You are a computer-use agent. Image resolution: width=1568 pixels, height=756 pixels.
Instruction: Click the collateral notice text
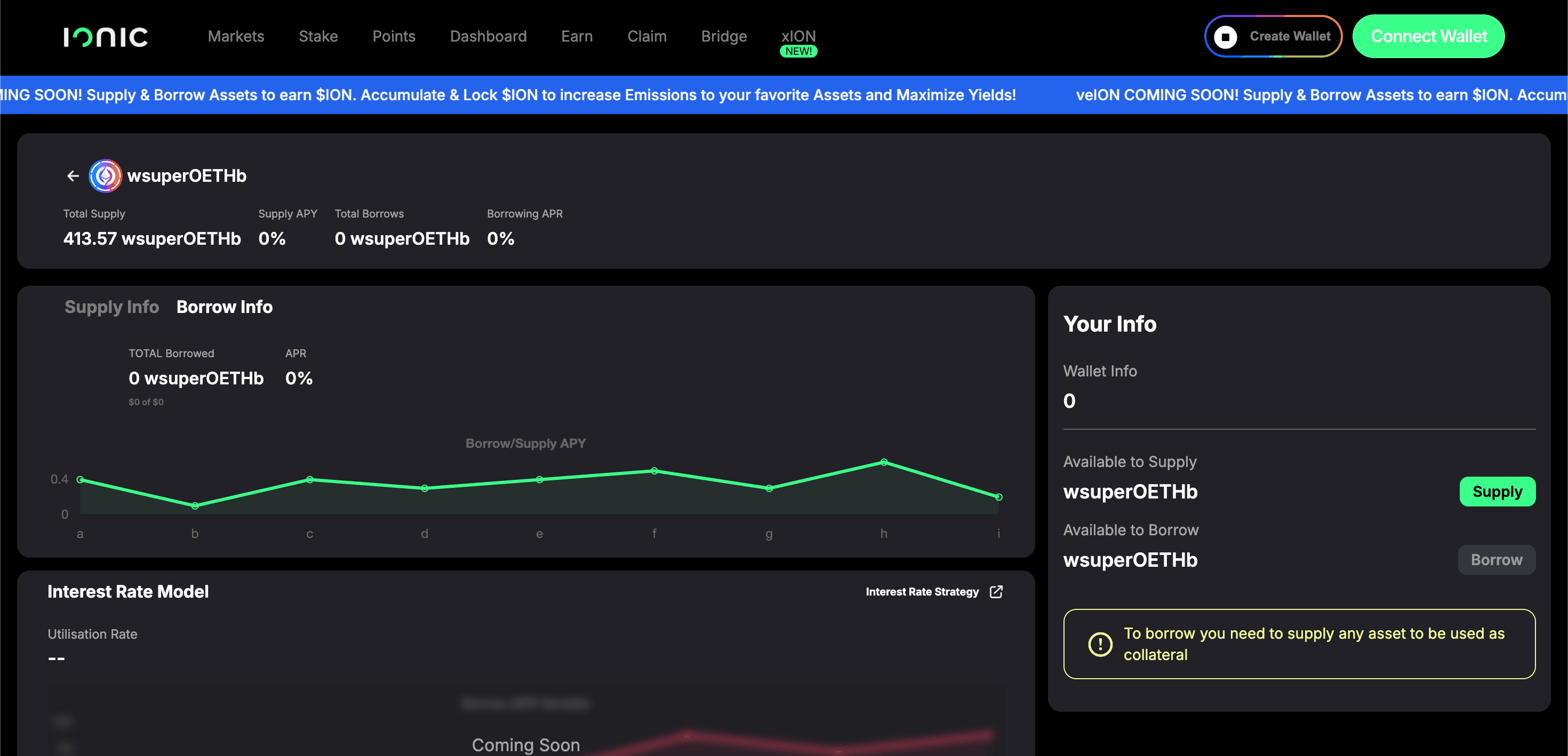[x=1314, y=644]
